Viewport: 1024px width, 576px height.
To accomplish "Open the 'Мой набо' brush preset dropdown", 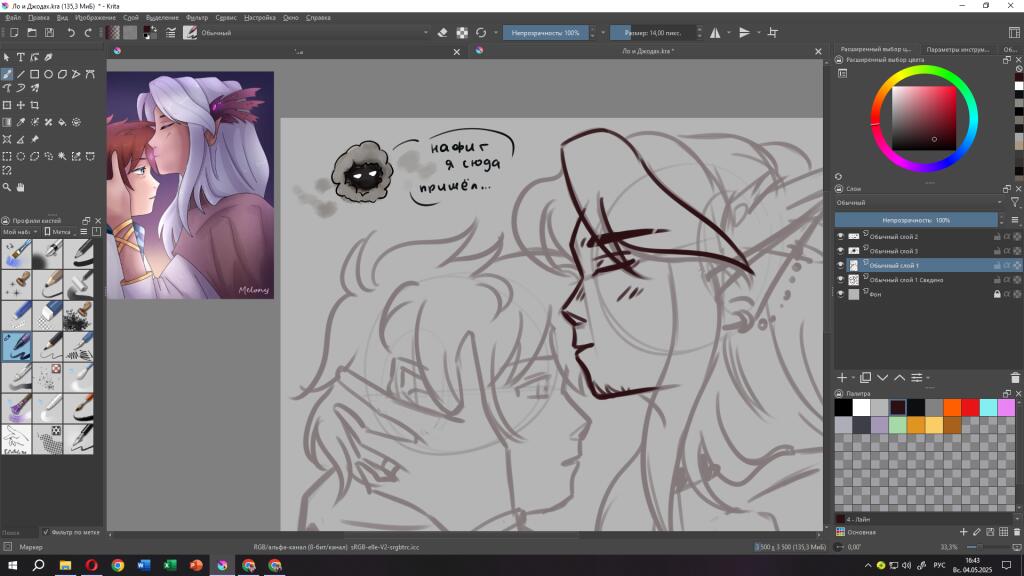I will point(20,232).
